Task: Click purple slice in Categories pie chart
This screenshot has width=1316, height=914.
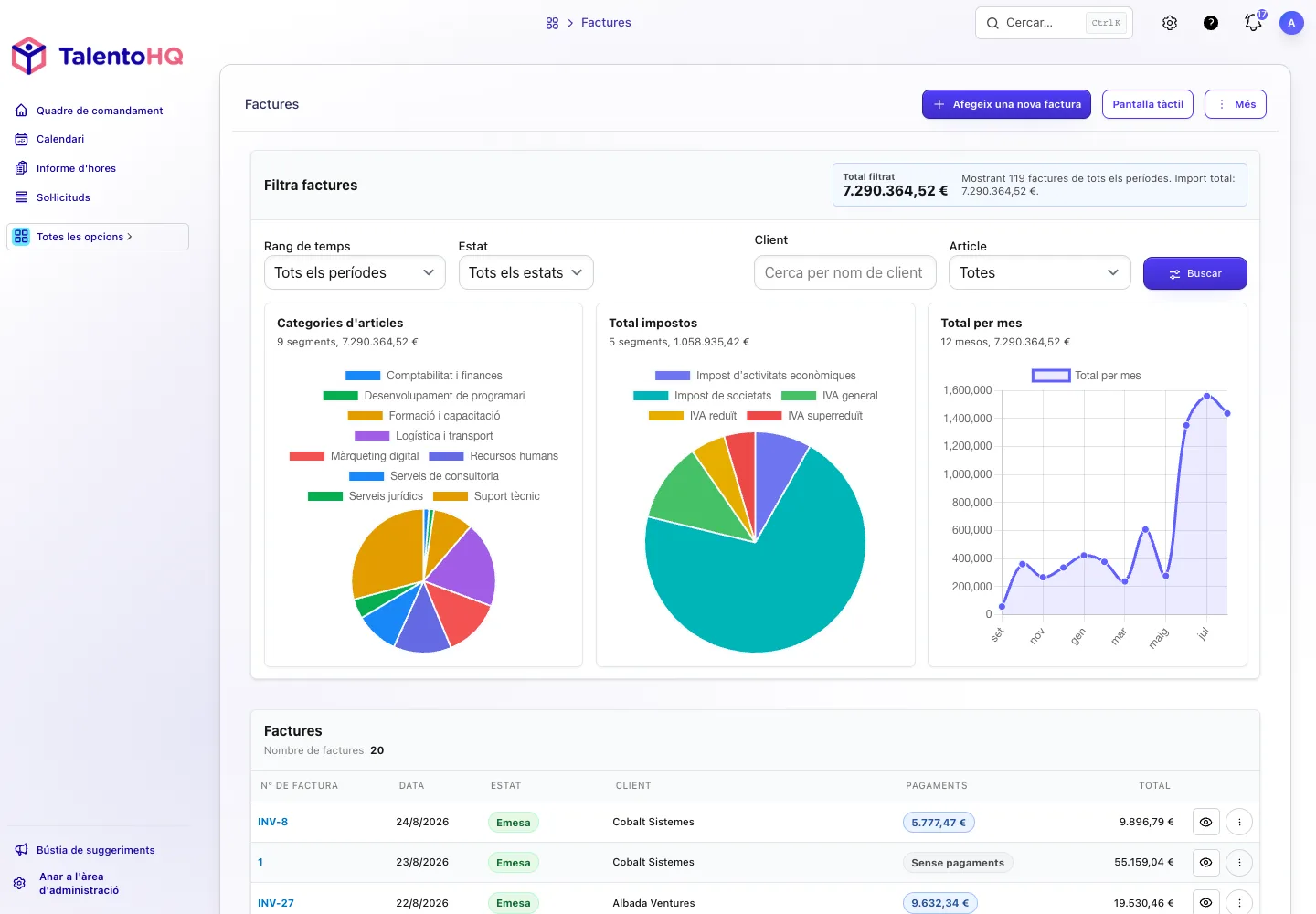Action: tap(462, 567)
